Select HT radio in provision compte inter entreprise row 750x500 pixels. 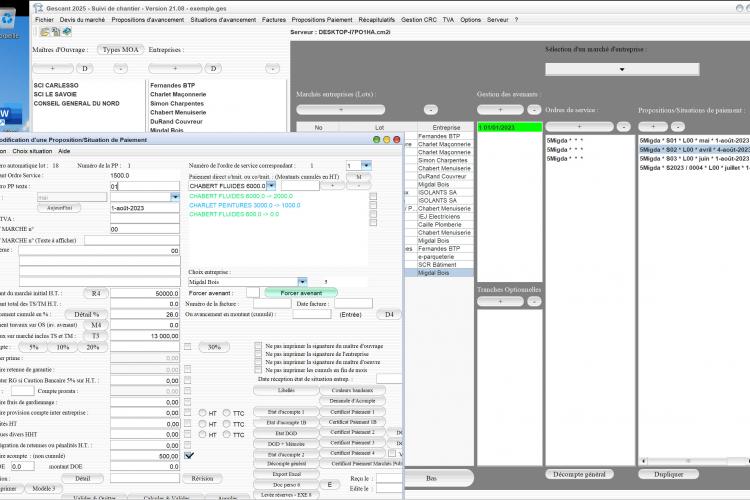click(x=202, y=413)
